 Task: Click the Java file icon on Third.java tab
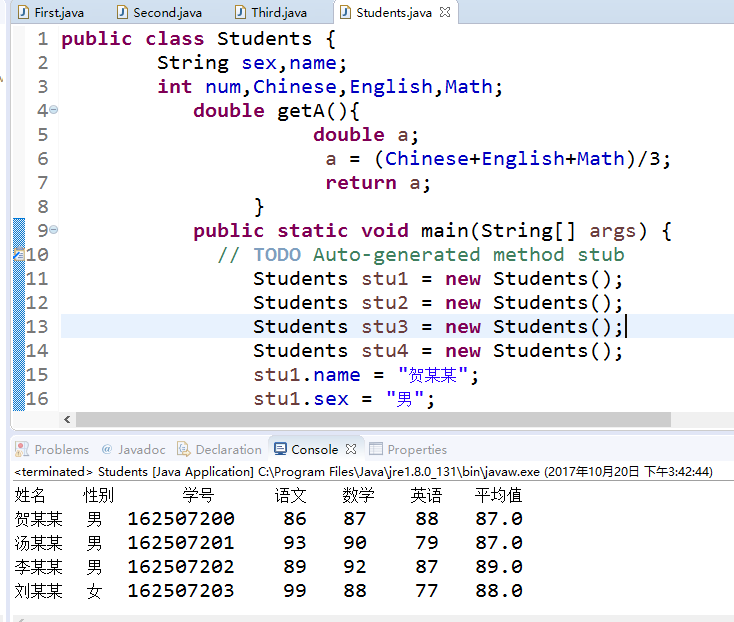pyautogui.click(x=240, y=12)
